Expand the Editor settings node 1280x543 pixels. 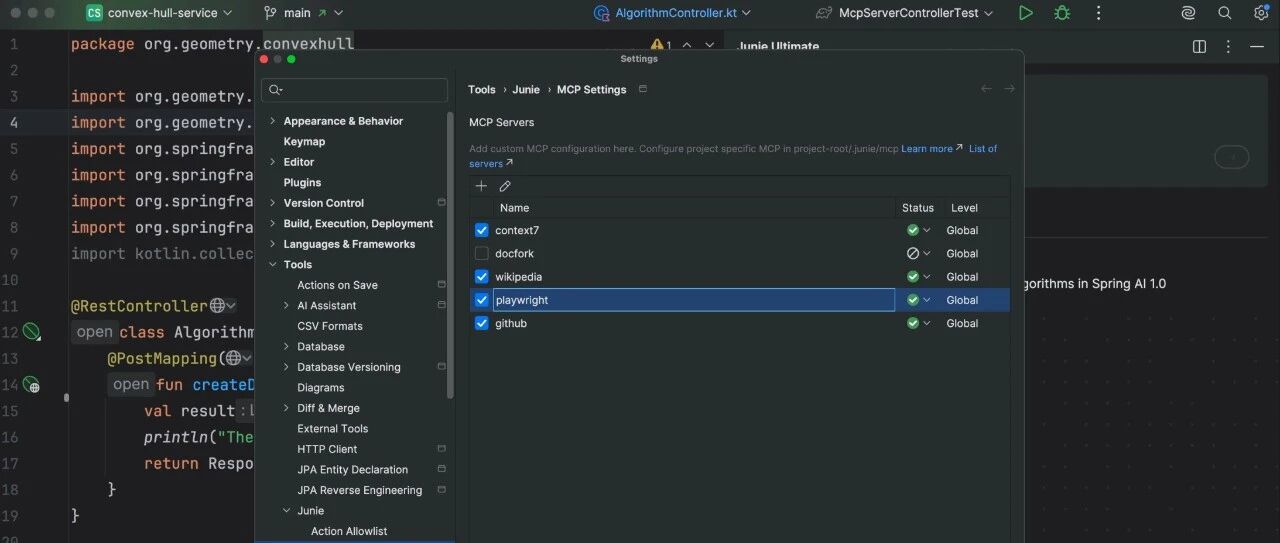pyautogui.click(x=273, y=162)
